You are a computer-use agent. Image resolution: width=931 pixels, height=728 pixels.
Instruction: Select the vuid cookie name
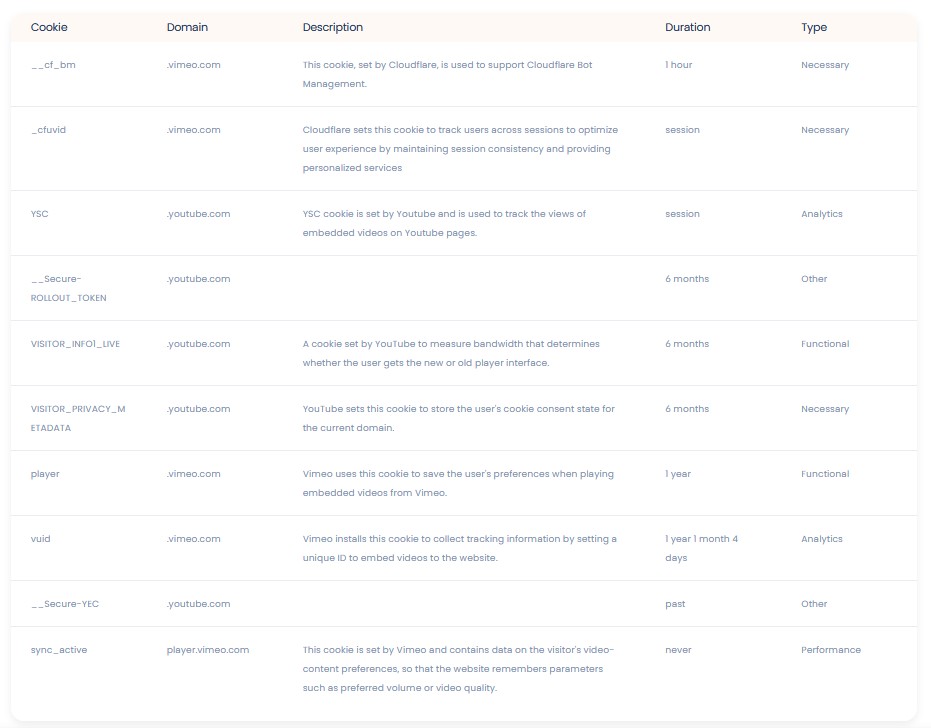click(41, 539)
